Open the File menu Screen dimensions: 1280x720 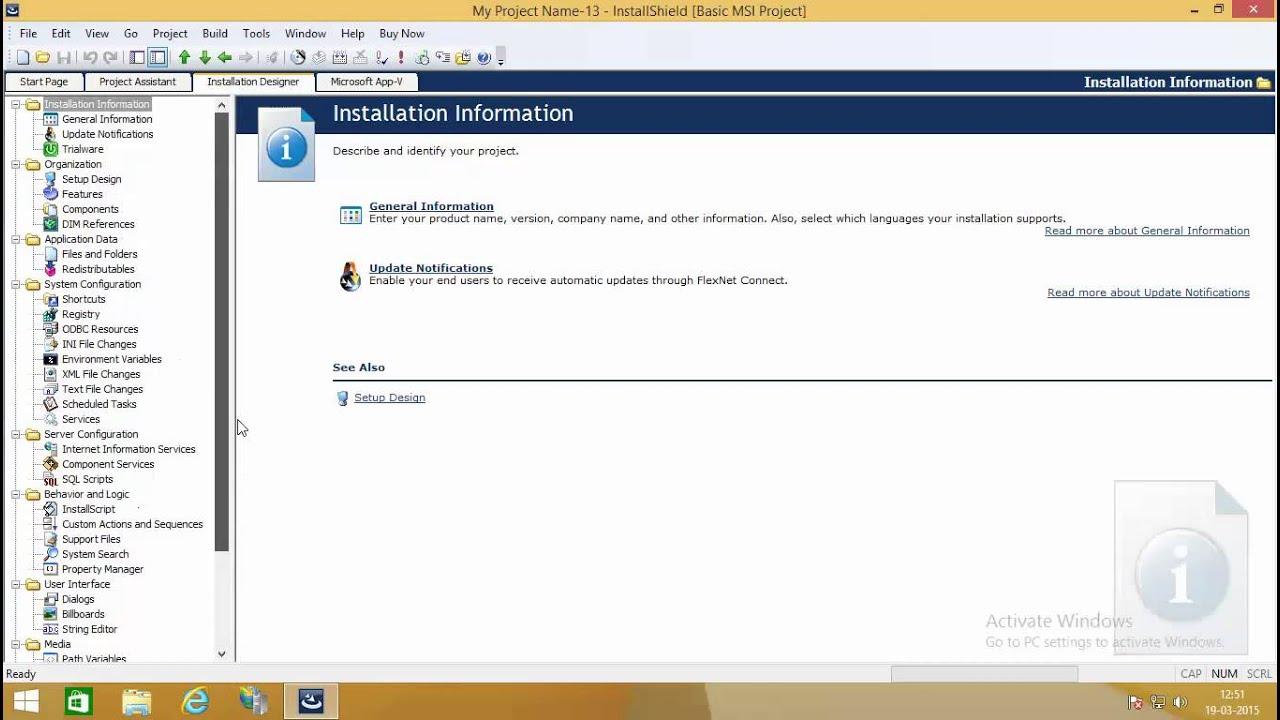click(x=28, y=33)
